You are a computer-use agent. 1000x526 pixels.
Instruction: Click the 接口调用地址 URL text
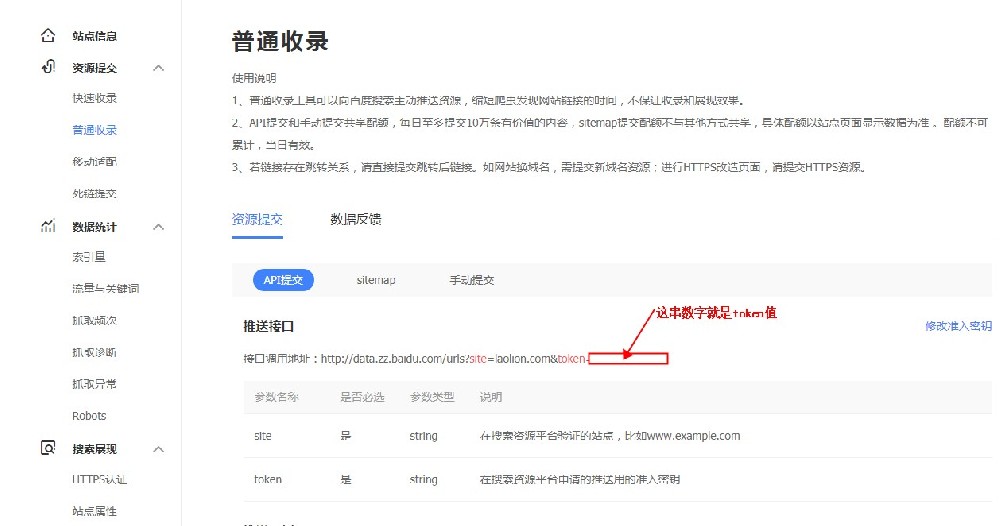[453, 359]
